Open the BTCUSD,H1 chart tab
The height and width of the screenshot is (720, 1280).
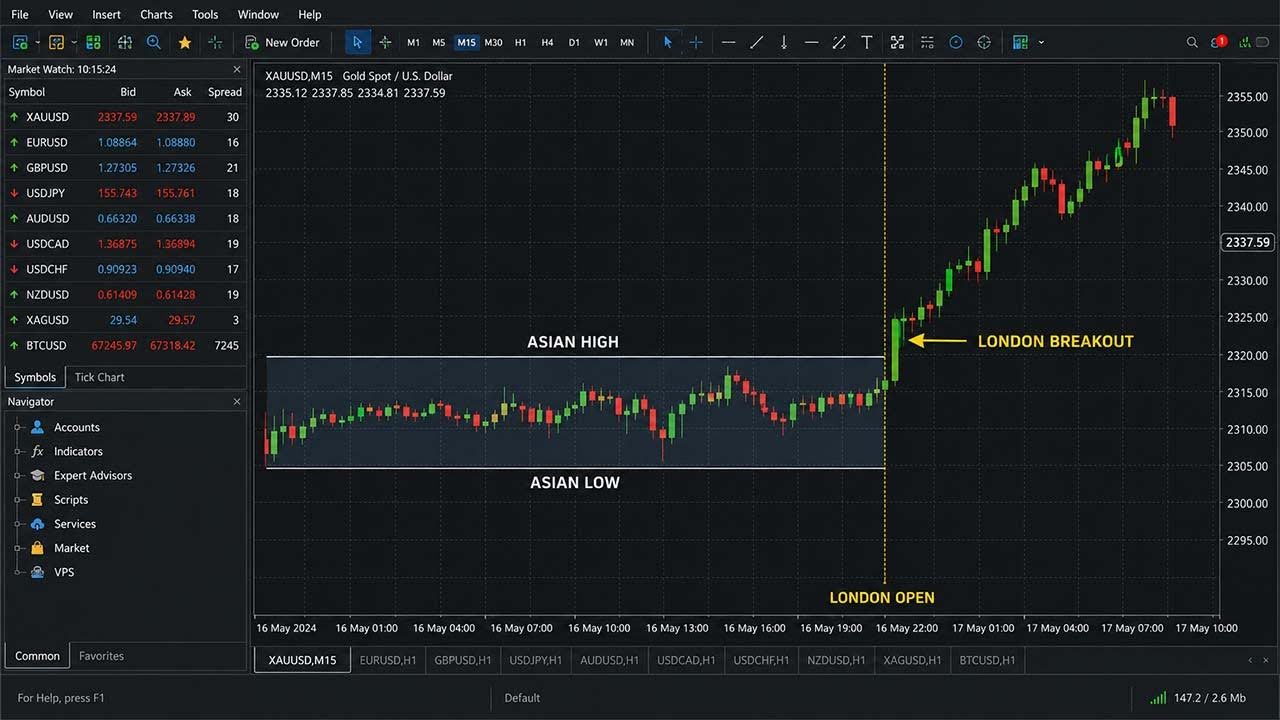tap(987, 660)
